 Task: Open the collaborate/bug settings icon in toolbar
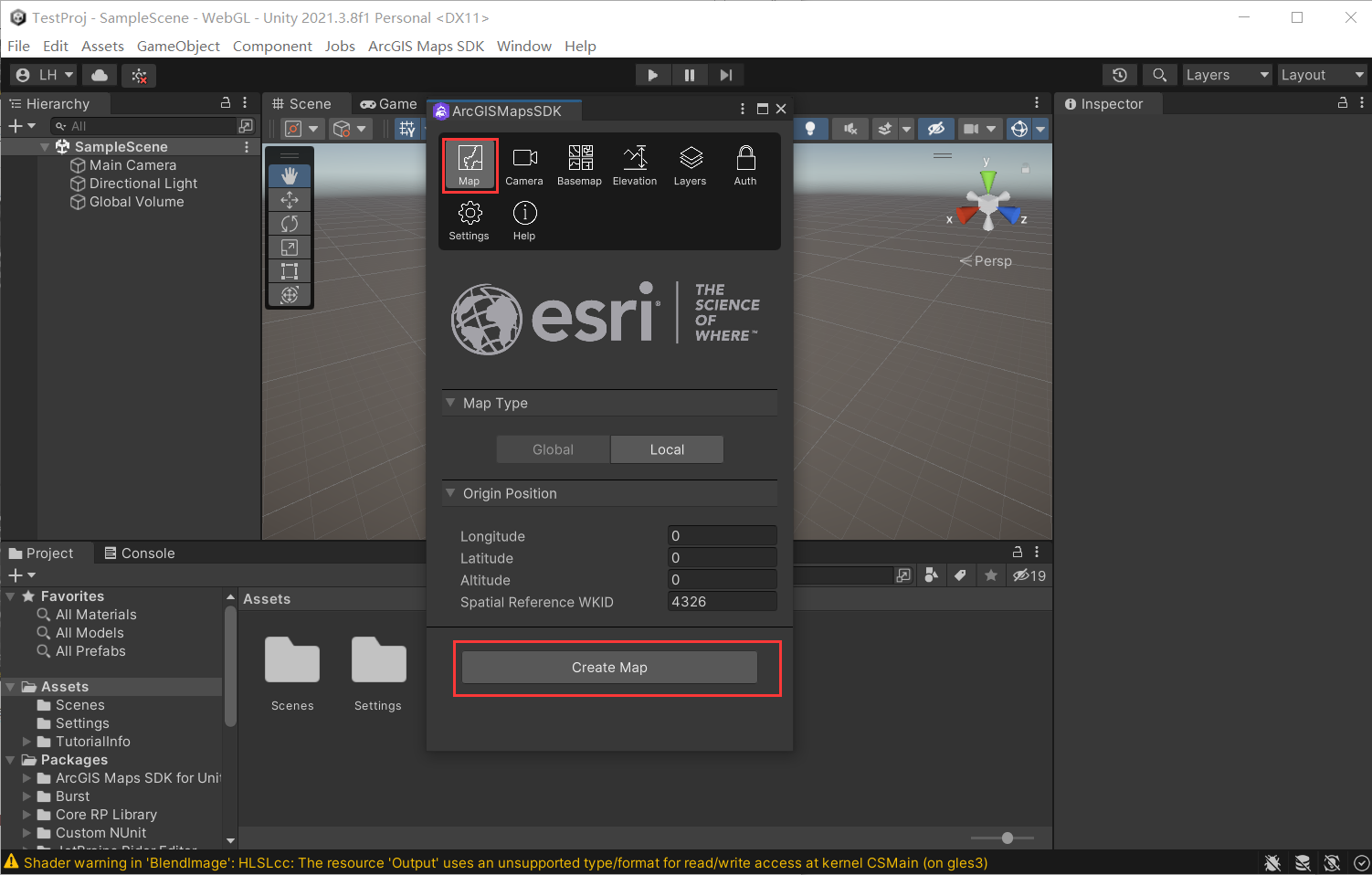coord(139,75)
